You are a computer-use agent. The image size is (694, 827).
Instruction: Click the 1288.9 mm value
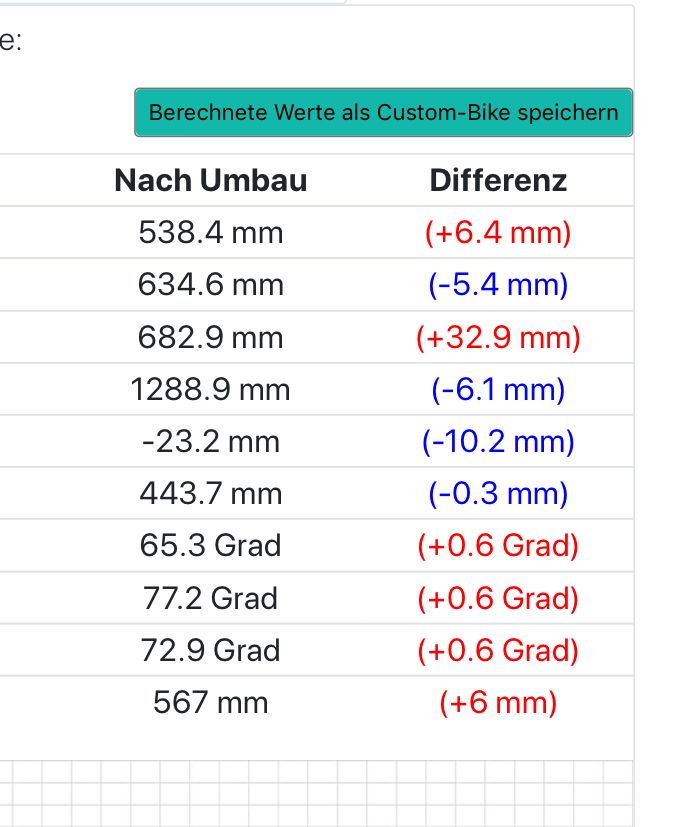tap(211, 389)
